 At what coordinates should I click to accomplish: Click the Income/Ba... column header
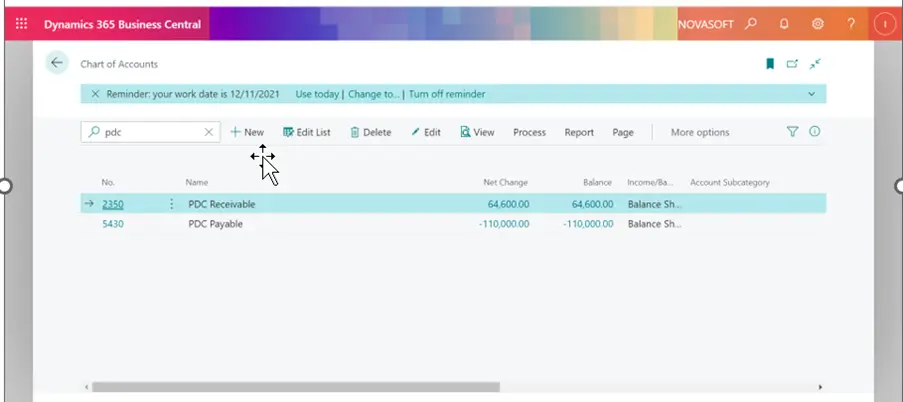pyautogui.click(x=650, y=182)
